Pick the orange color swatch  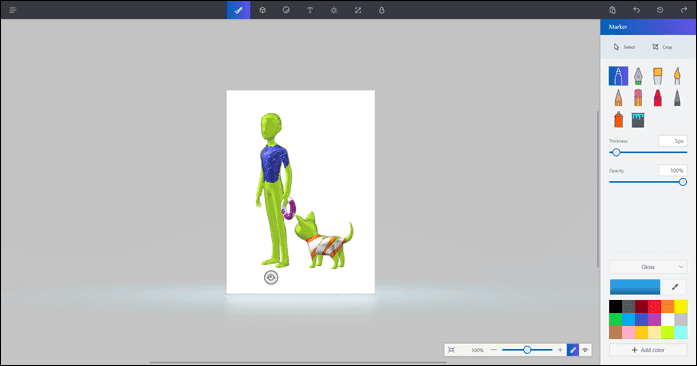tap(668, 306)
